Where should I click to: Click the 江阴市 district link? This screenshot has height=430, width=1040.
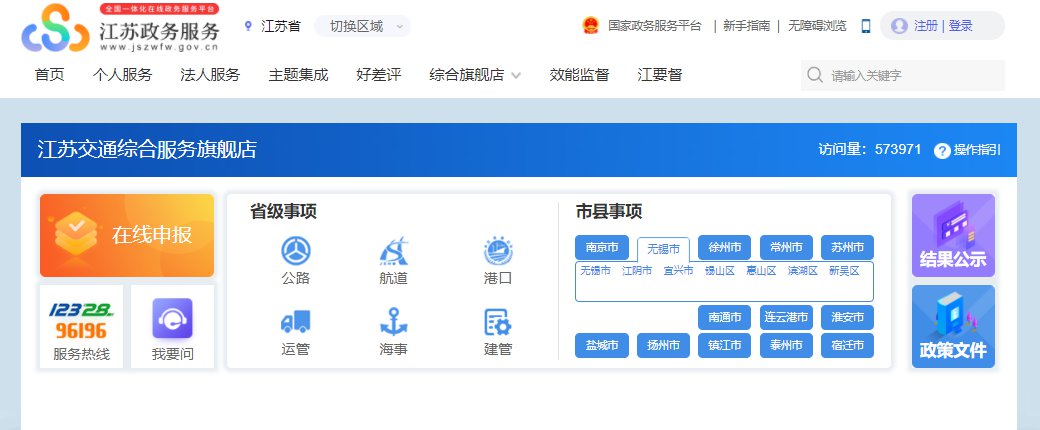637,271
